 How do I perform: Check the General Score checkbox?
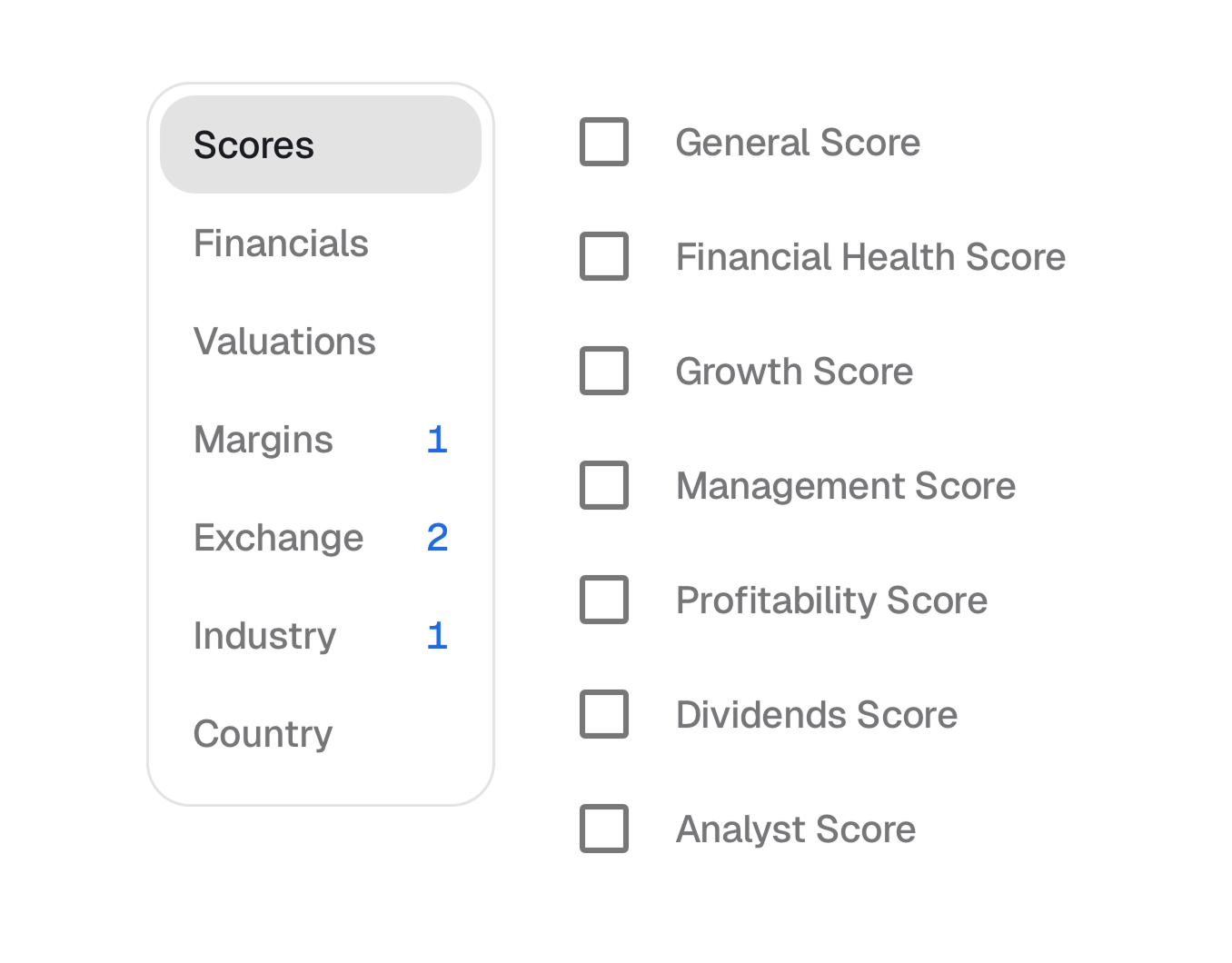click(604, 142)
